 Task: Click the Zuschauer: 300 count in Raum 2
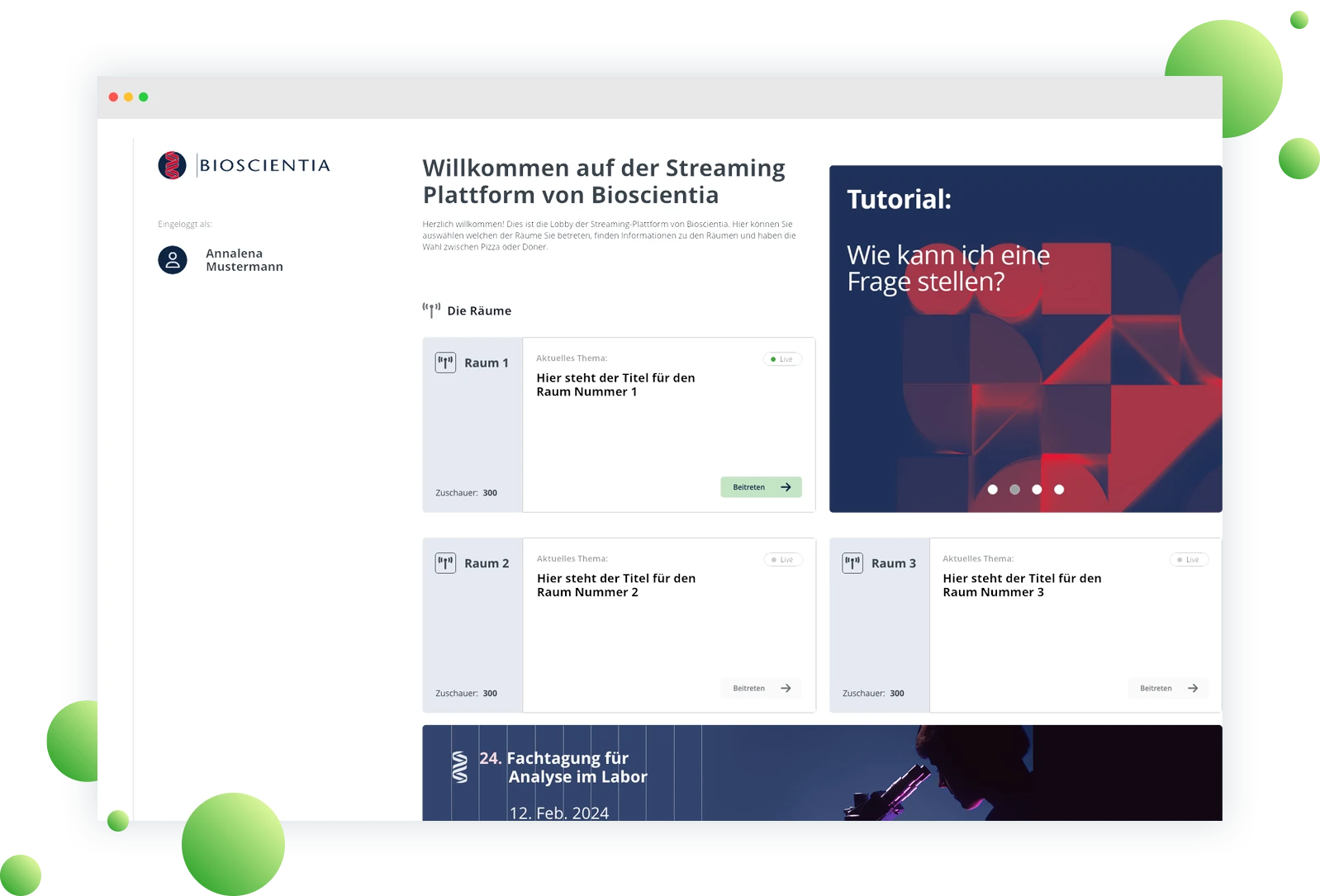click(x=467, y=694)
